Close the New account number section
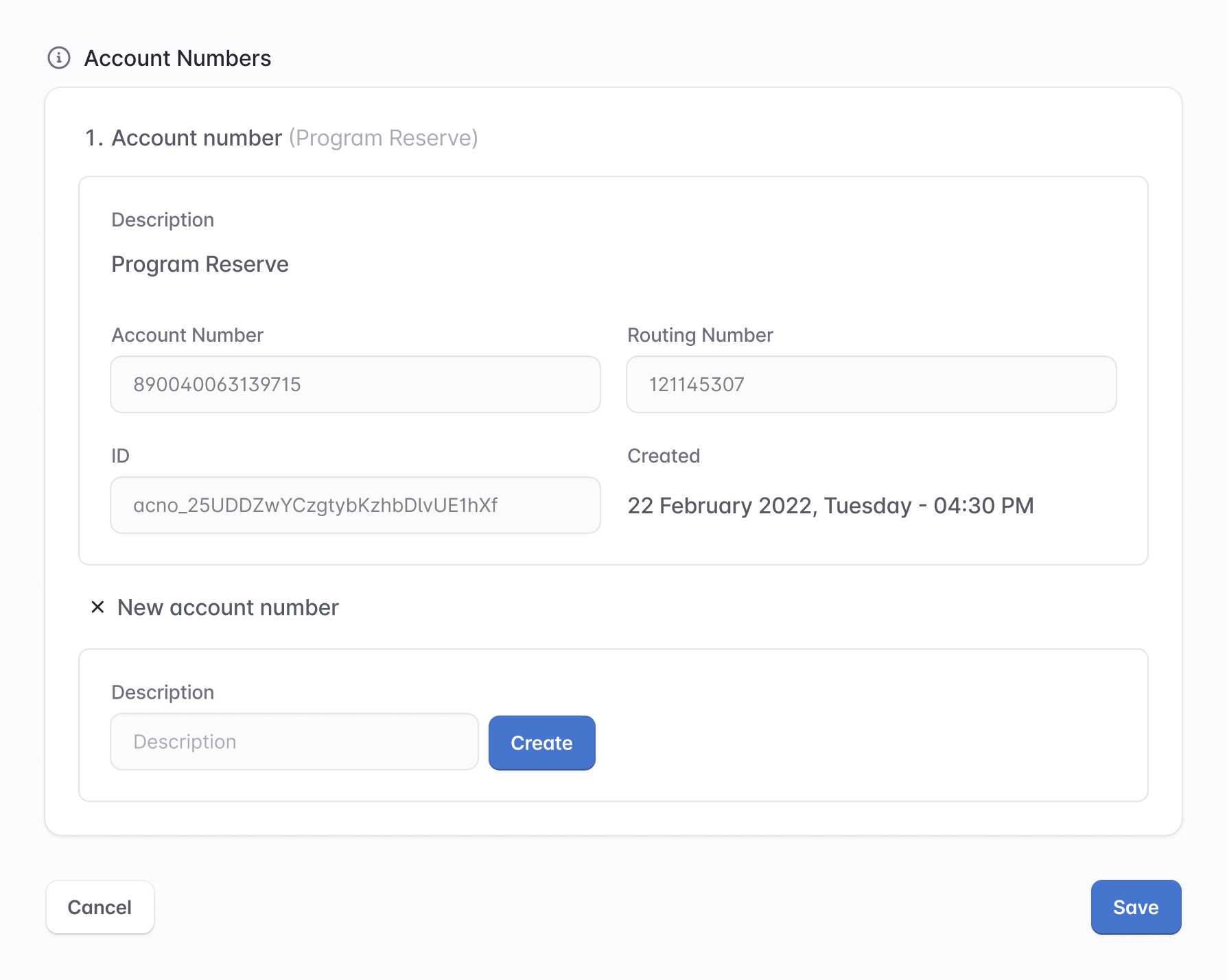 [x=97, y=607]
